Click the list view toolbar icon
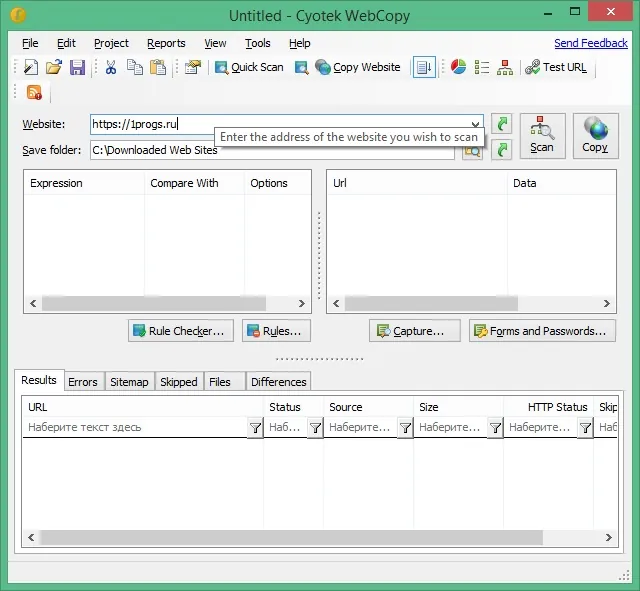This screenshot has height=591, width=640. pos(482,67)
